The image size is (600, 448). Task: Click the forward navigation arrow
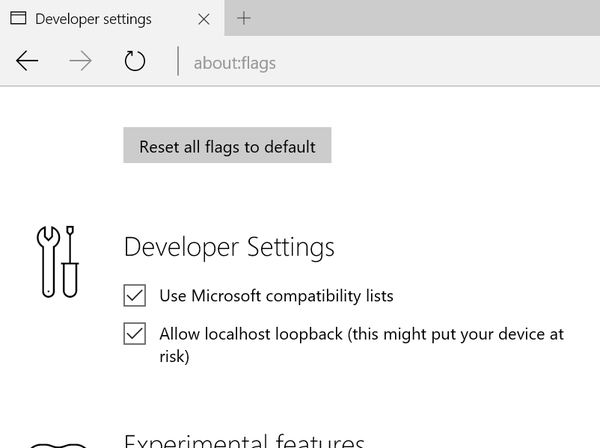[80, 61]
